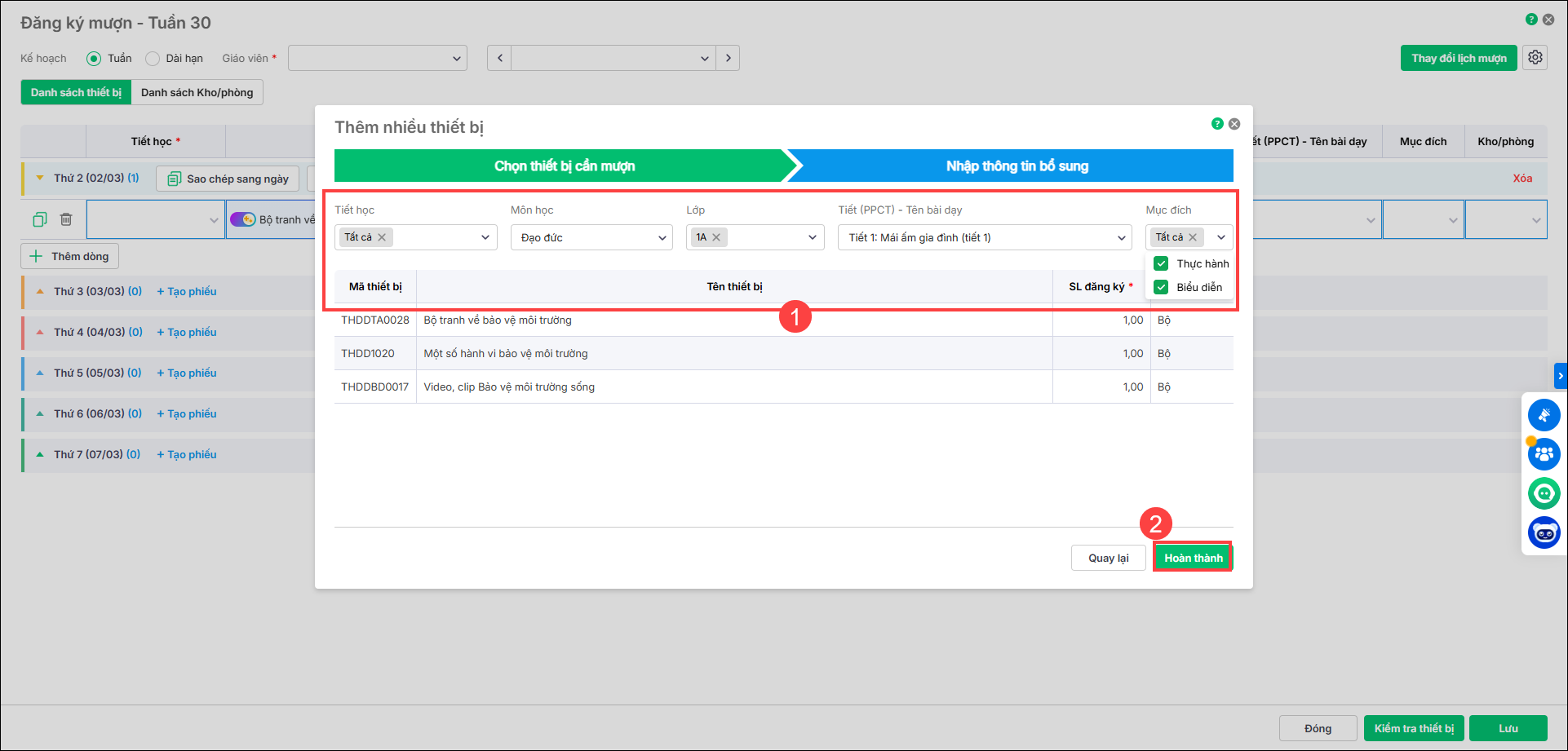This screenshot has height=751, width=1568.
Task: Open the Môn học dropdown
Action: point(591,237)
